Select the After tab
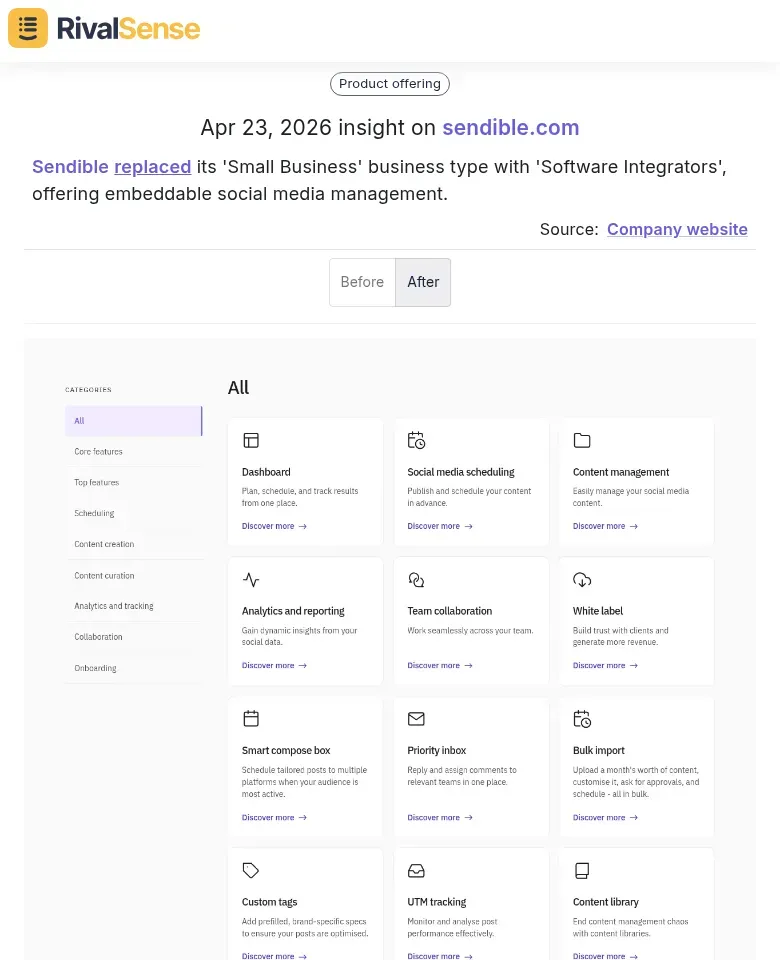Viewport: 780px width, 960px height. [423, 282]
